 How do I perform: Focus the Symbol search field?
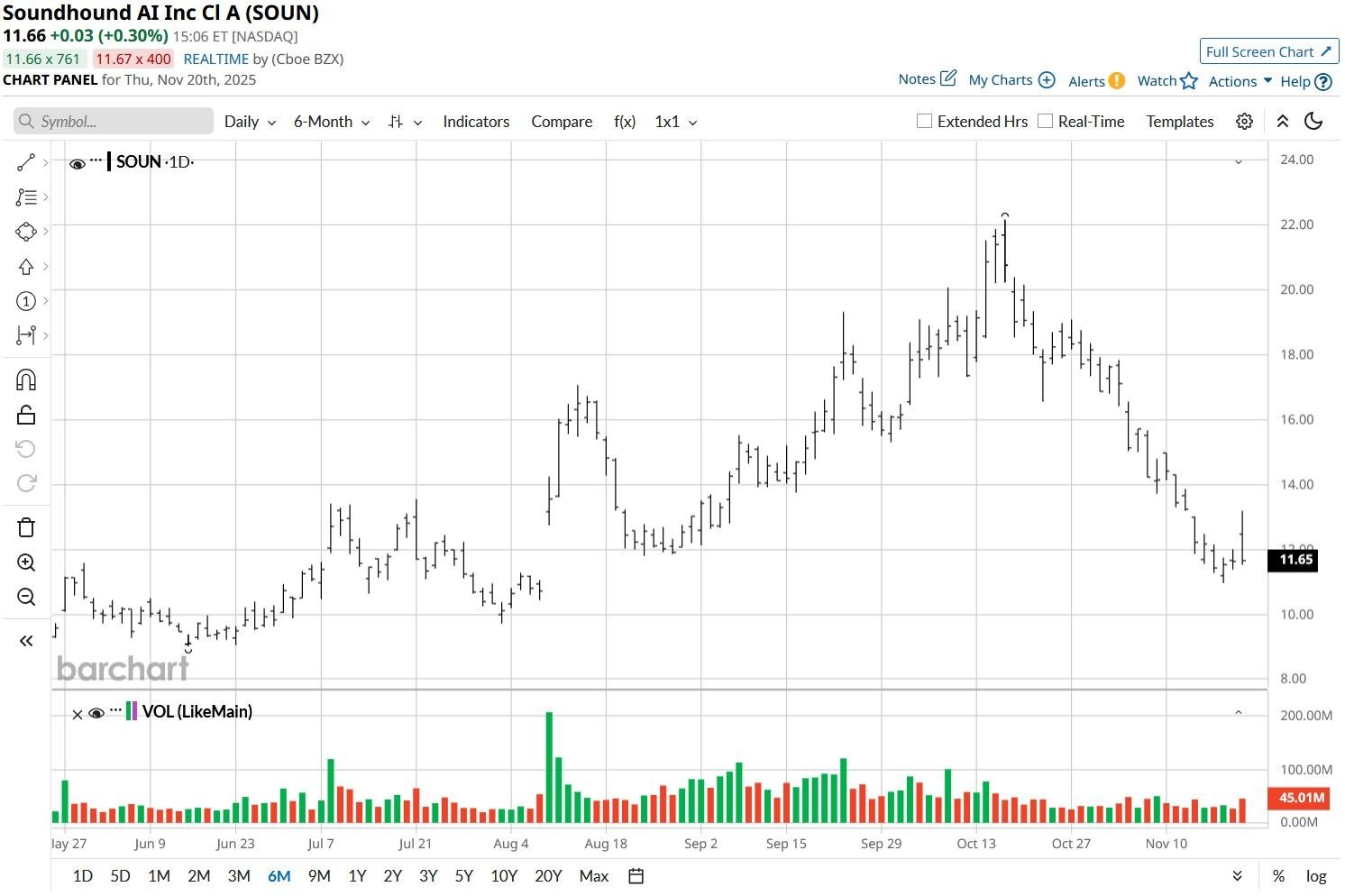[x=114, y=122]
